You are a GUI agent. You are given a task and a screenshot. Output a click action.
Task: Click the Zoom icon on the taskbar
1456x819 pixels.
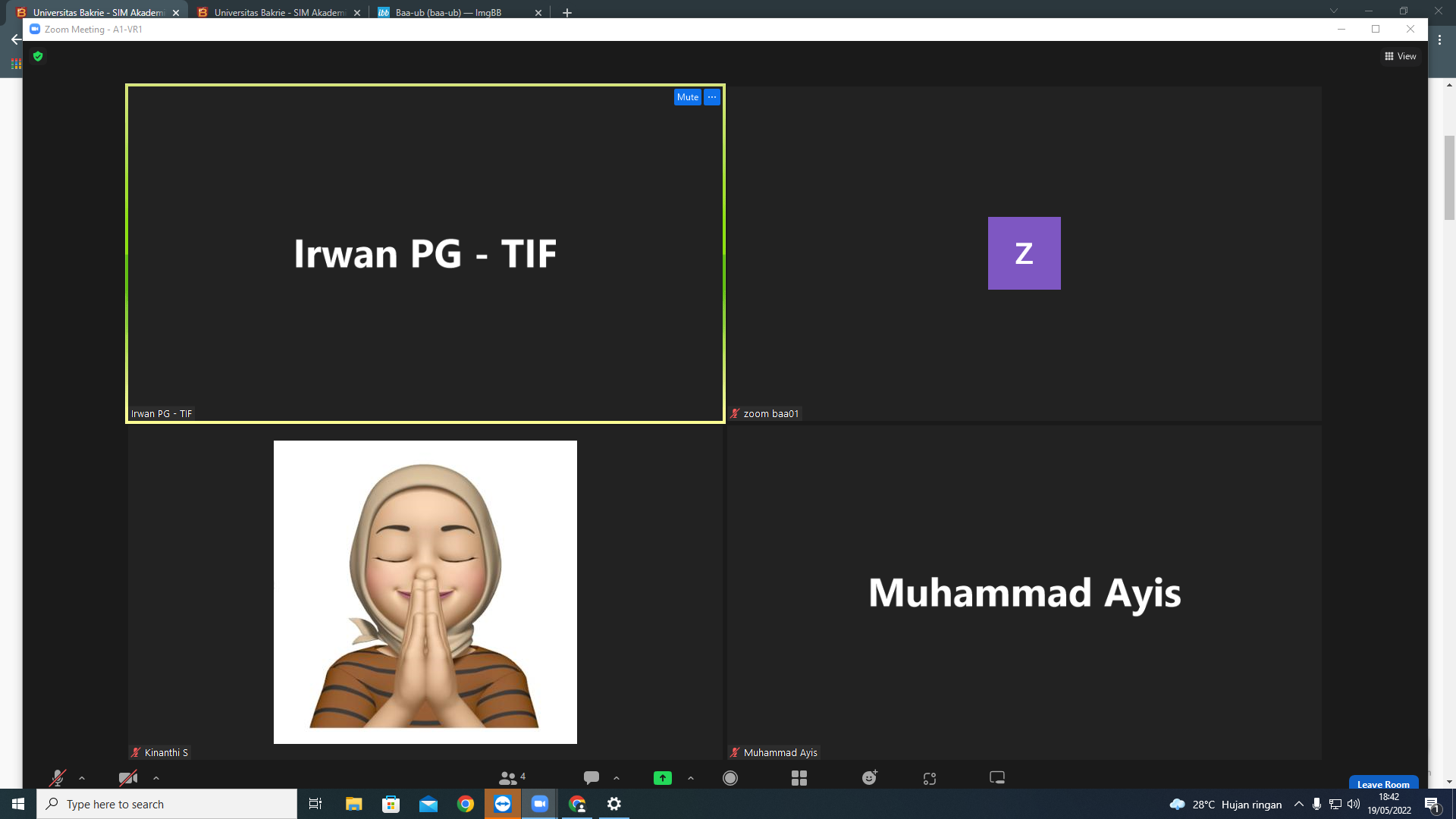point(540,804)
